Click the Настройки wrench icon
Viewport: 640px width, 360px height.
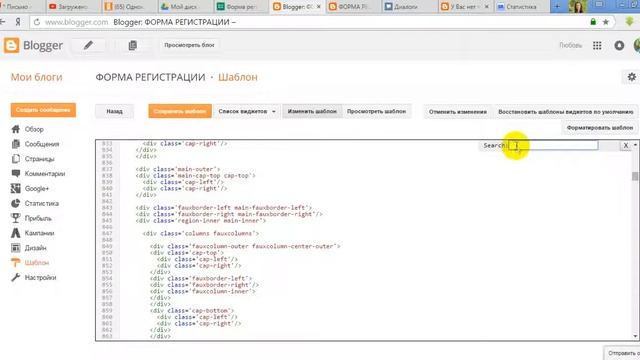(x=16, y=278)
